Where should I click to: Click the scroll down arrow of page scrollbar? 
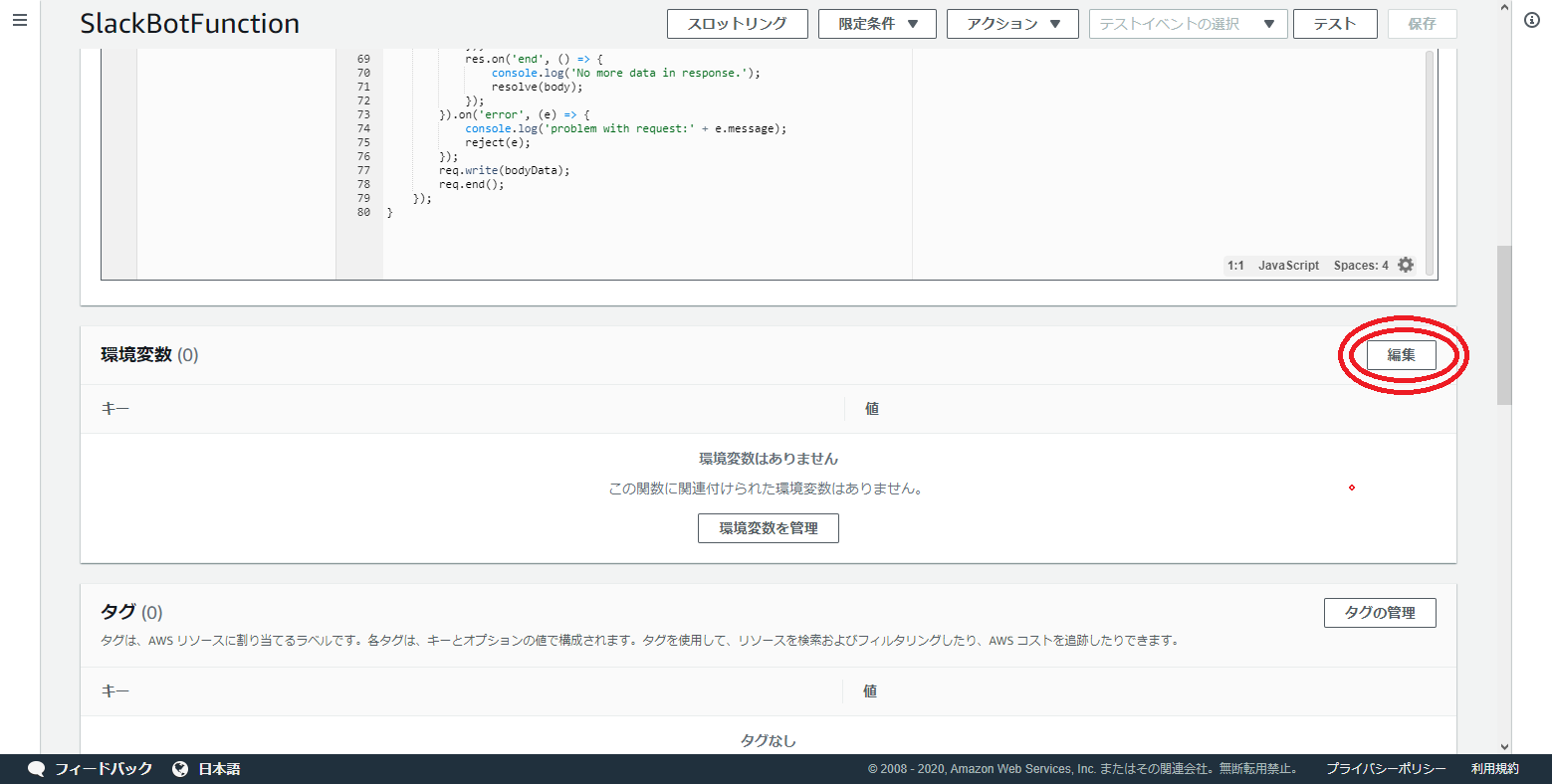pos(1504,746)
